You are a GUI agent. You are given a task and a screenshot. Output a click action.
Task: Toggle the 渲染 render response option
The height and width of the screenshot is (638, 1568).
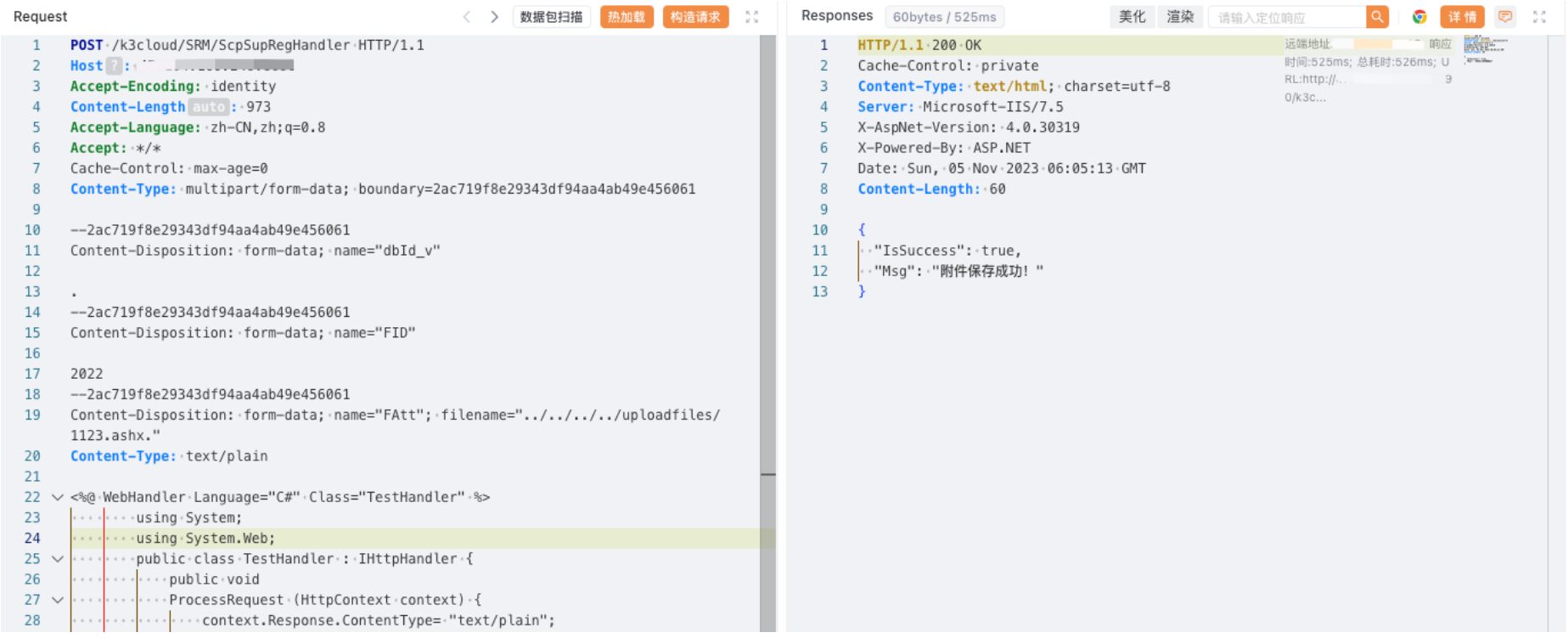click(1179, 17)
